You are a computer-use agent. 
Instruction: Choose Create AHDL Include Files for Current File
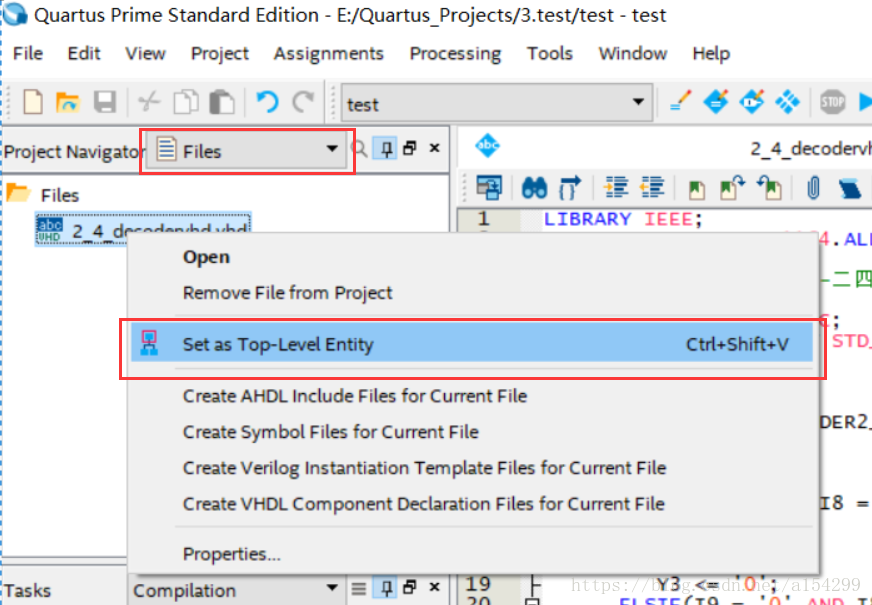[472, 396]
